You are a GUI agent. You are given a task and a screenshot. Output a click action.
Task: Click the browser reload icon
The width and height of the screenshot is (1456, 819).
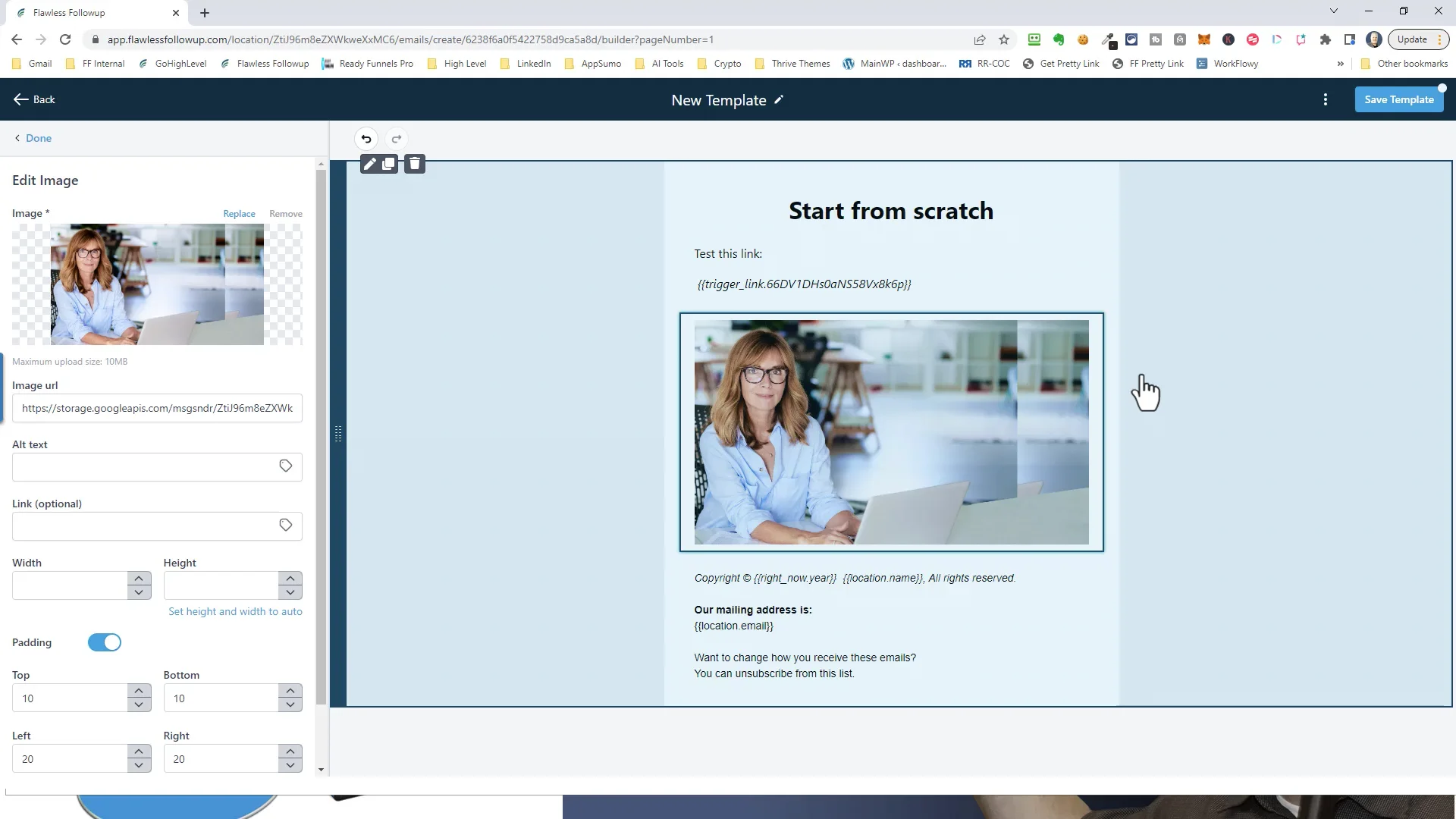(x=65, y=39)
